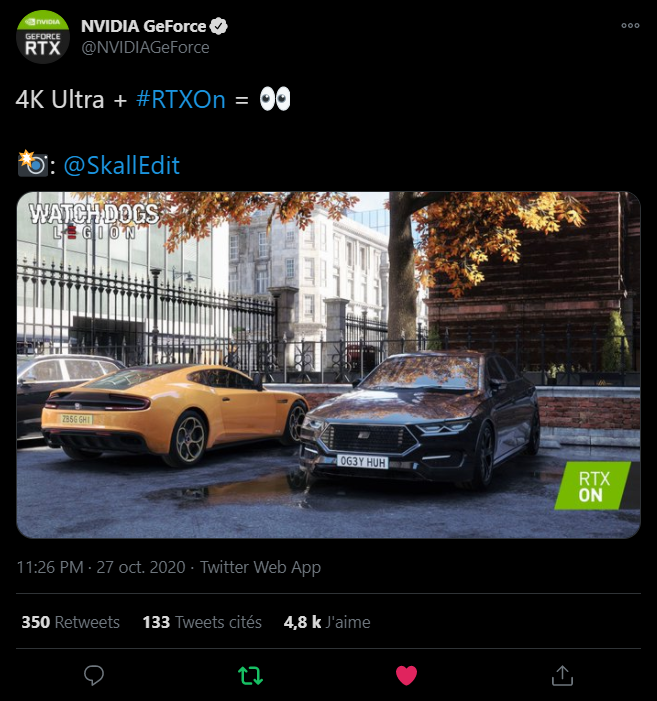Image resolution: width=657 pixels, height=701 pixels.
Task: Open the #RTXOn hashtag
Action: click(x=181, y=99)
